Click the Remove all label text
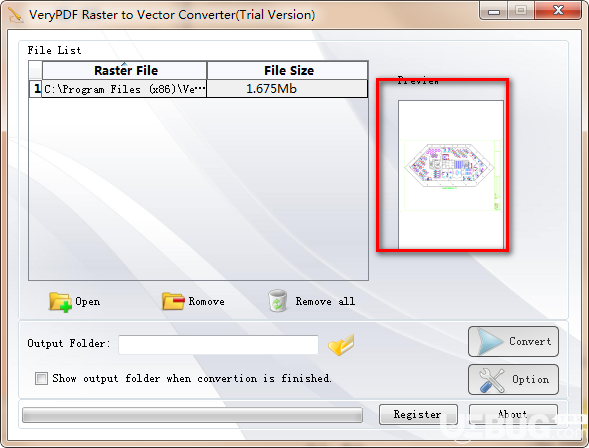The width and height of the screenshot is (589, 448). [325, 302]
